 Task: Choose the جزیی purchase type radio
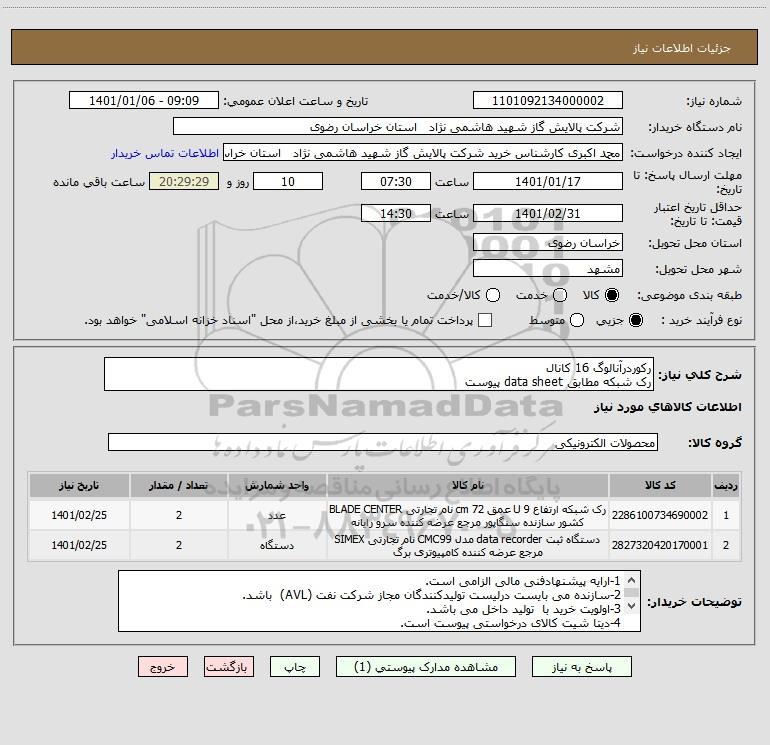point(635,320)
